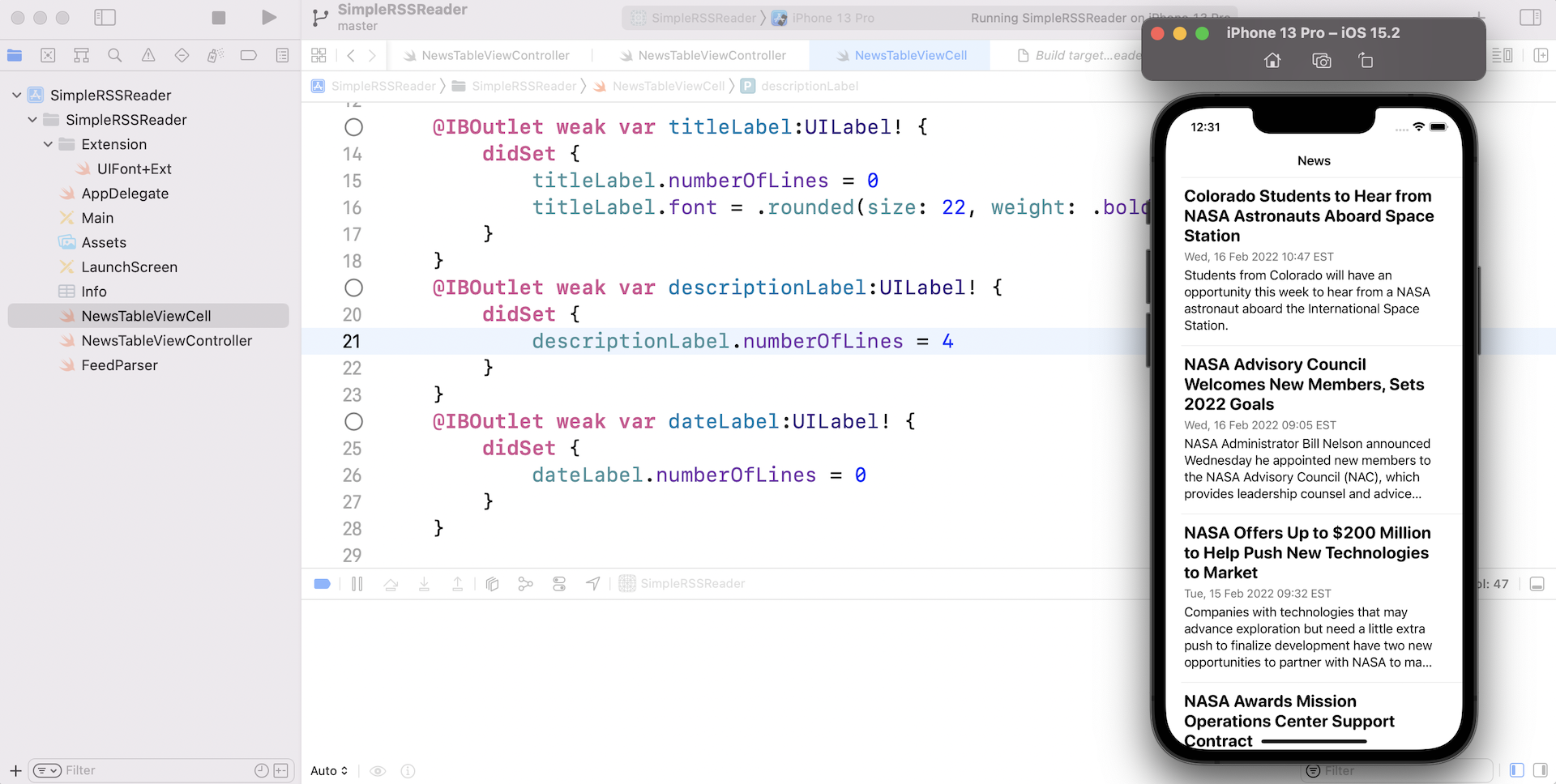
Task: Switch to the Build target tab
Action: [1079, 55]
